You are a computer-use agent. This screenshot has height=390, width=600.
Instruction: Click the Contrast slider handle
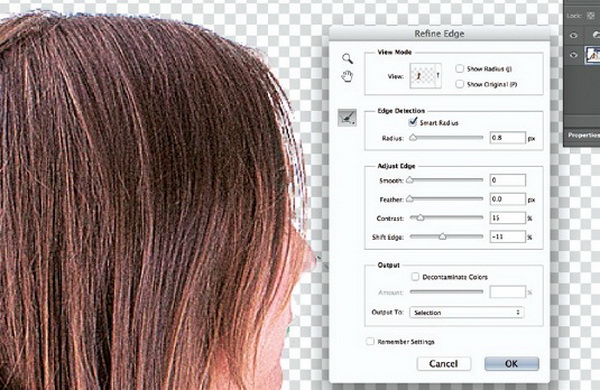[420, 218]
